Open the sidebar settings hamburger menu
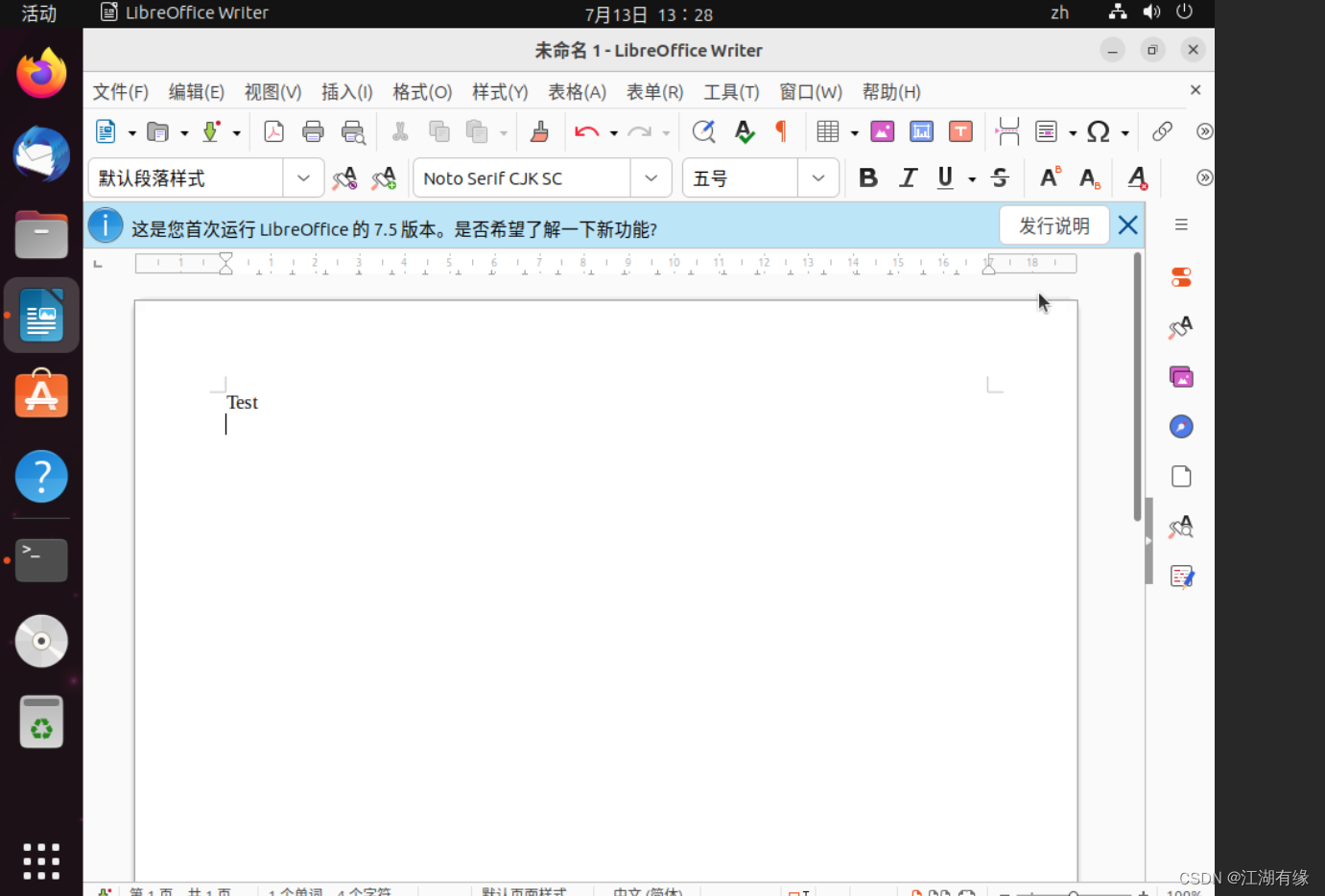The width and height of the screenshot is (1325, 896). point(1181,224)
